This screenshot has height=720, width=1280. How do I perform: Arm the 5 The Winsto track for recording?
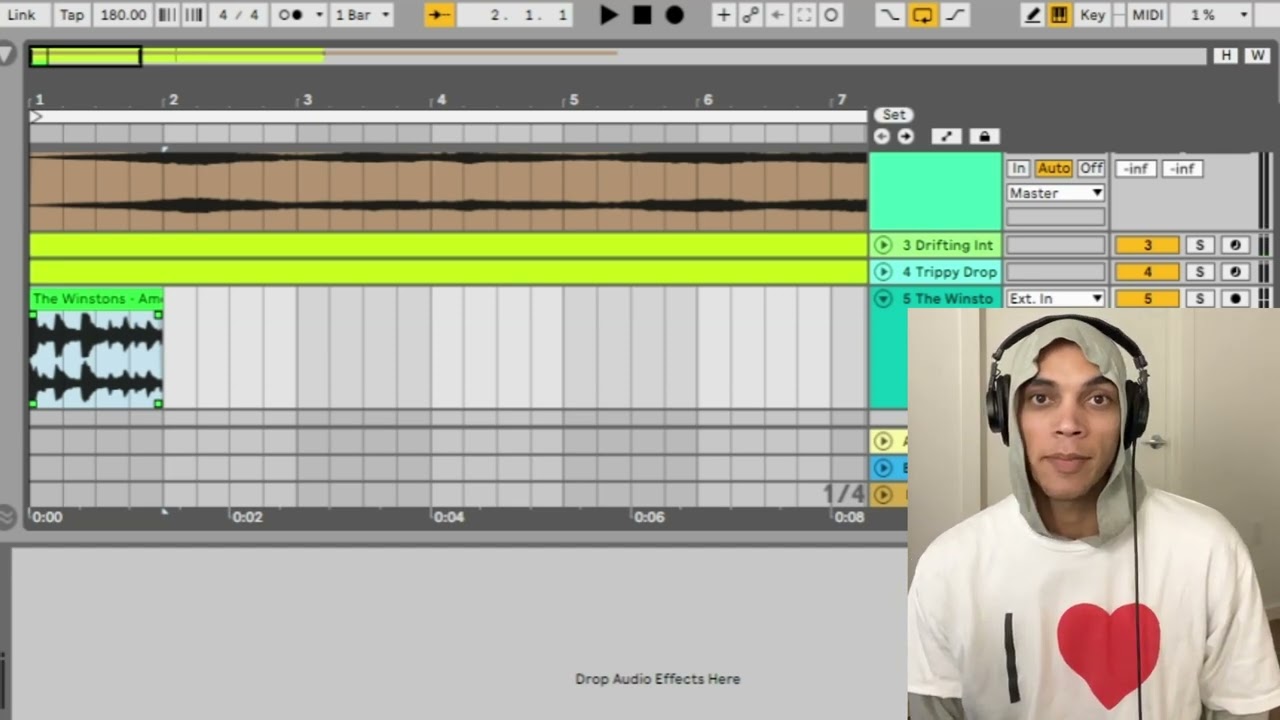point(1235,298)
